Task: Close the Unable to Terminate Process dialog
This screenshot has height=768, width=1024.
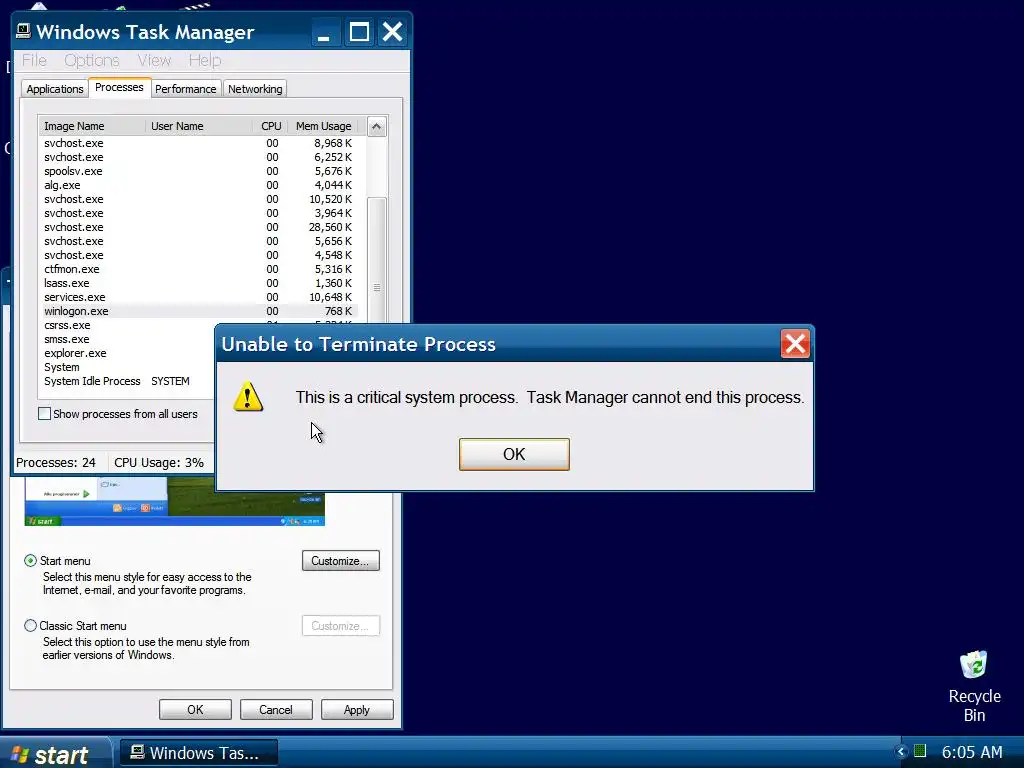Action: click(795, 344)
